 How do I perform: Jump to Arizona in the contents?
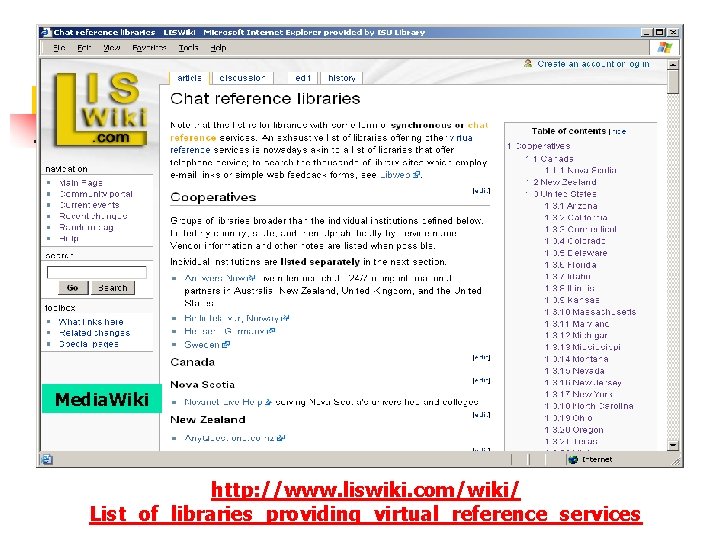click(x=571, y=206)
